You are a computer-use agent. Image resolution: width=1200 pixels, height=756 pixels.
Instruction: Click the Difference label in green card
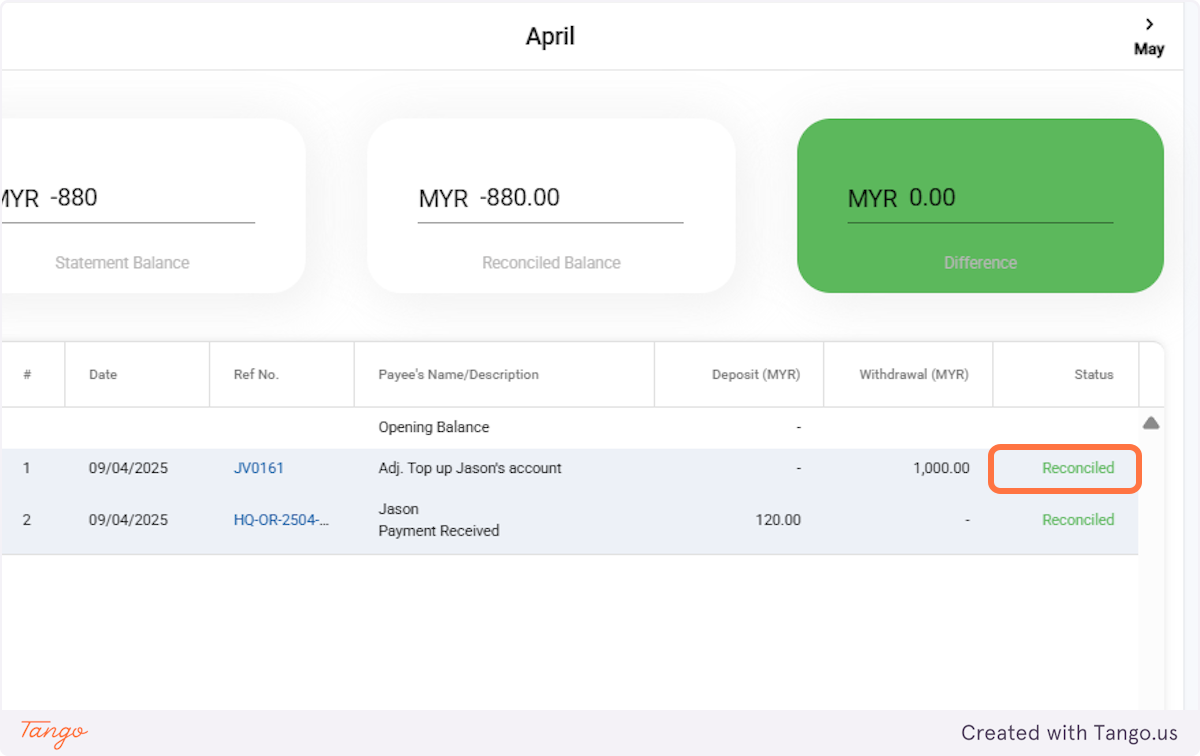point(980,263)
